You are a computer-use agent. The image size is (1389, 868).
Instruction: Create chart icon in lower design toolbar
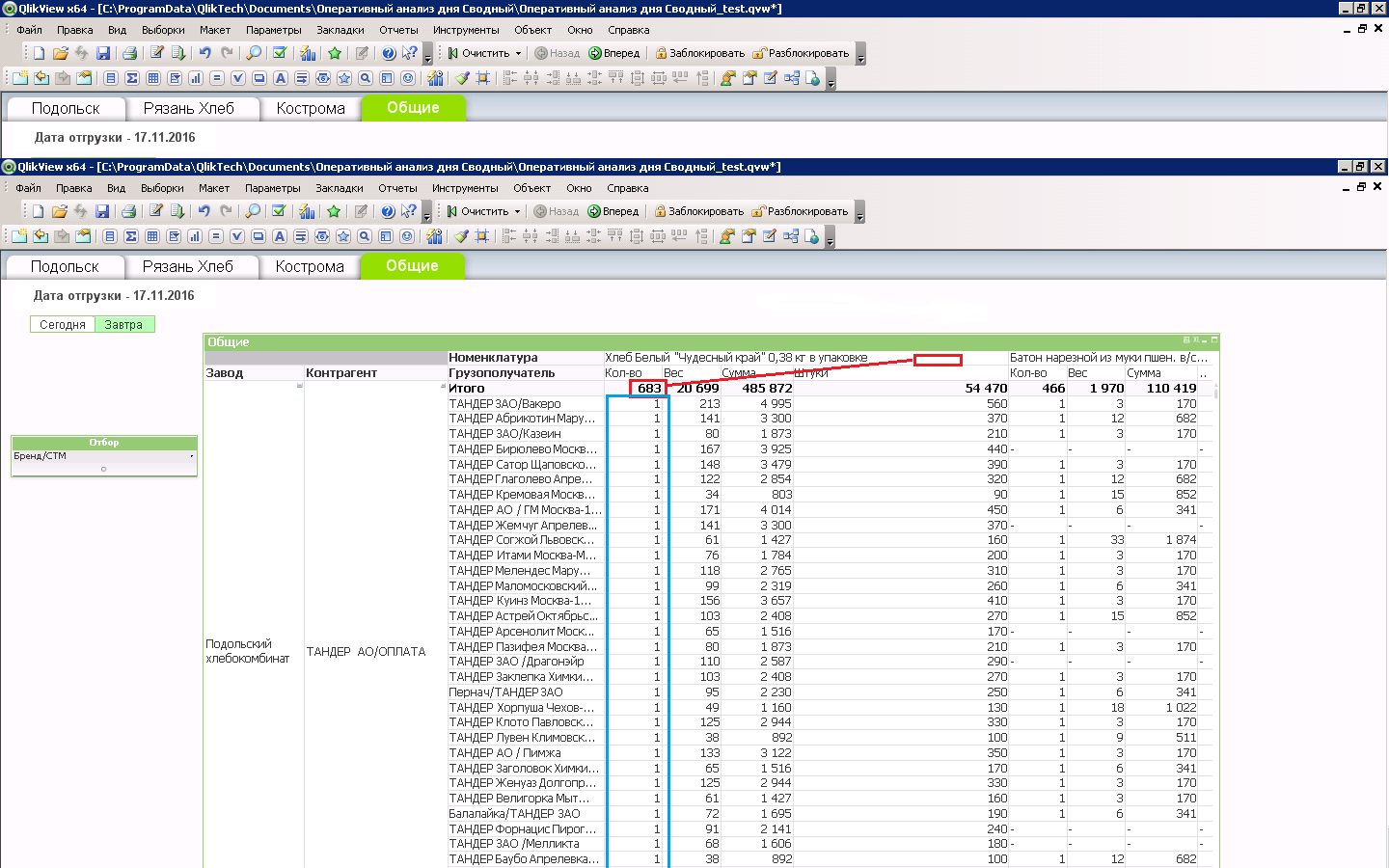[195, 236]
